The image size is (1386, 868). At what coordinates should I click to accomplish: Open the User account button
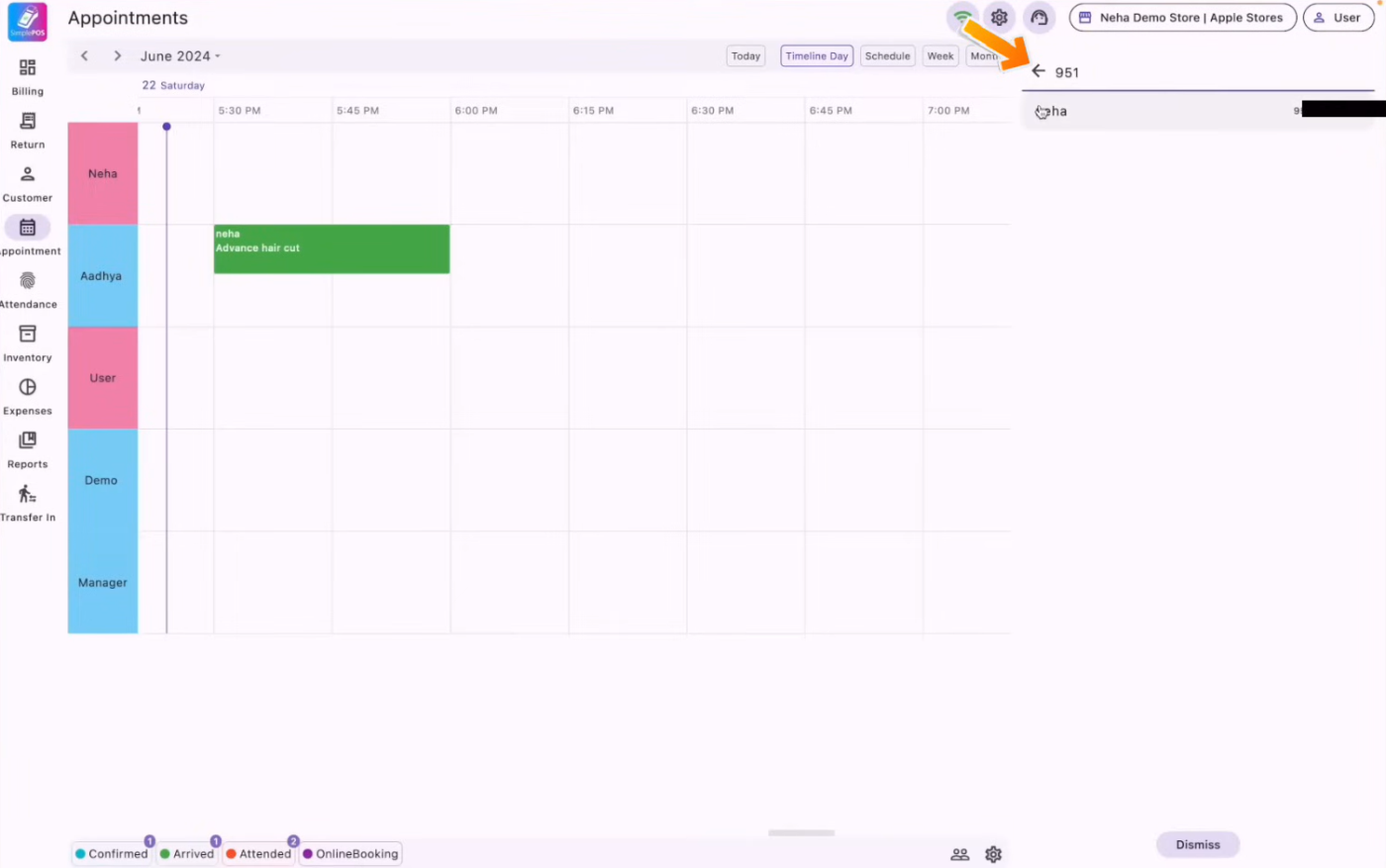click(1338, 18)
